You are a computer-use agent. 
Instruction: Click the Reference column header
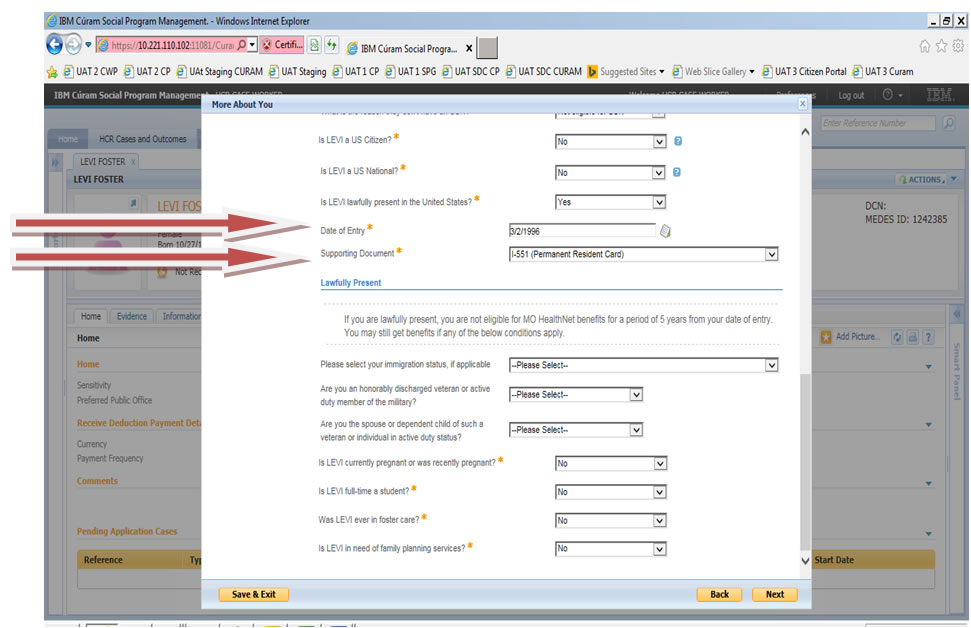[103, 560]
